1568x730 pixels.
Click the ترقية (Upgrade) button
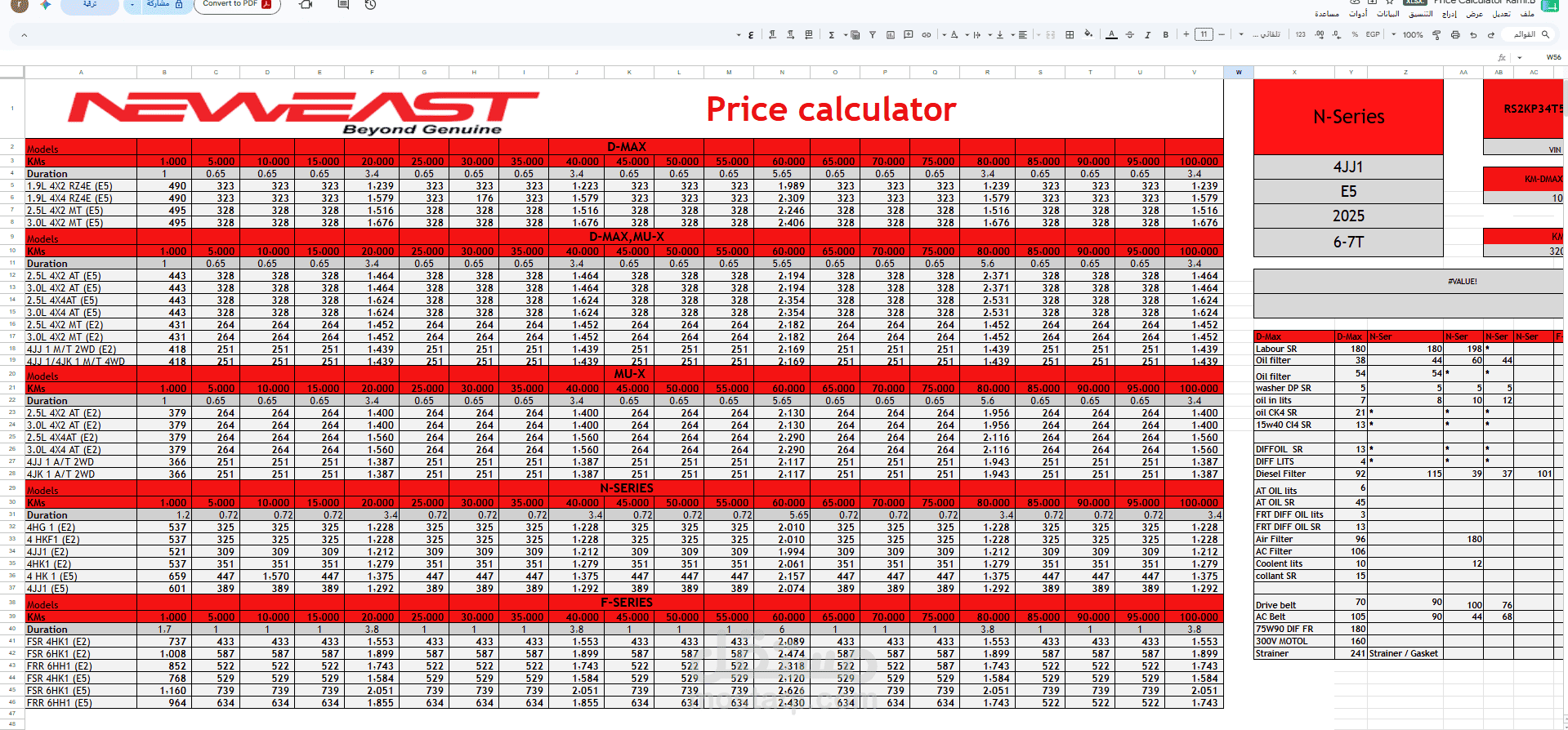pos(90,5)
